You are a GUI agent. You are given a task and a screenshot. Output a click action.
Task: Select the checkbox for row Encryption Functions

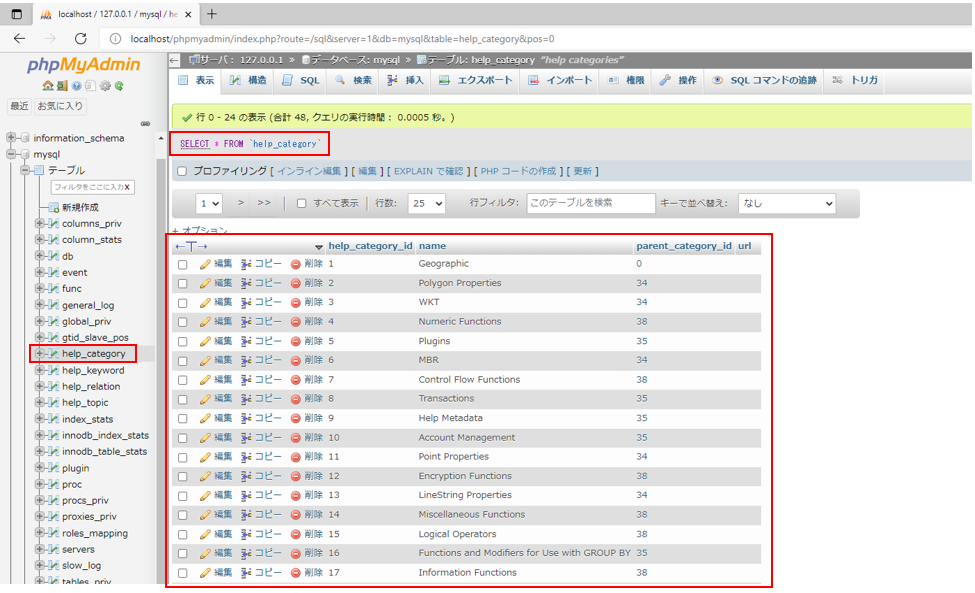182,476
